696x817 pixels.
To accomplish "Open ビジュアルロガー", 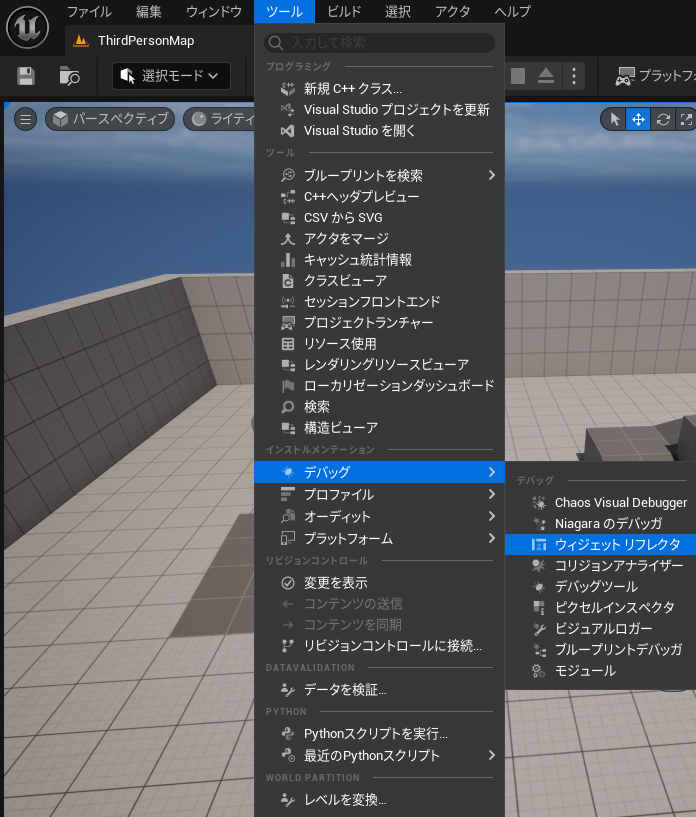I will [x=601, y=628].
